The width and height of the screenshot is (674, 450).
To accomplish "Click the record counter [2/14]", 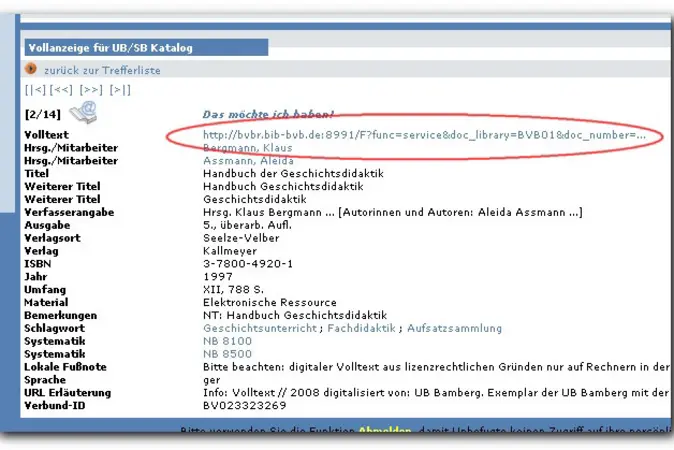I will [43, 114].
